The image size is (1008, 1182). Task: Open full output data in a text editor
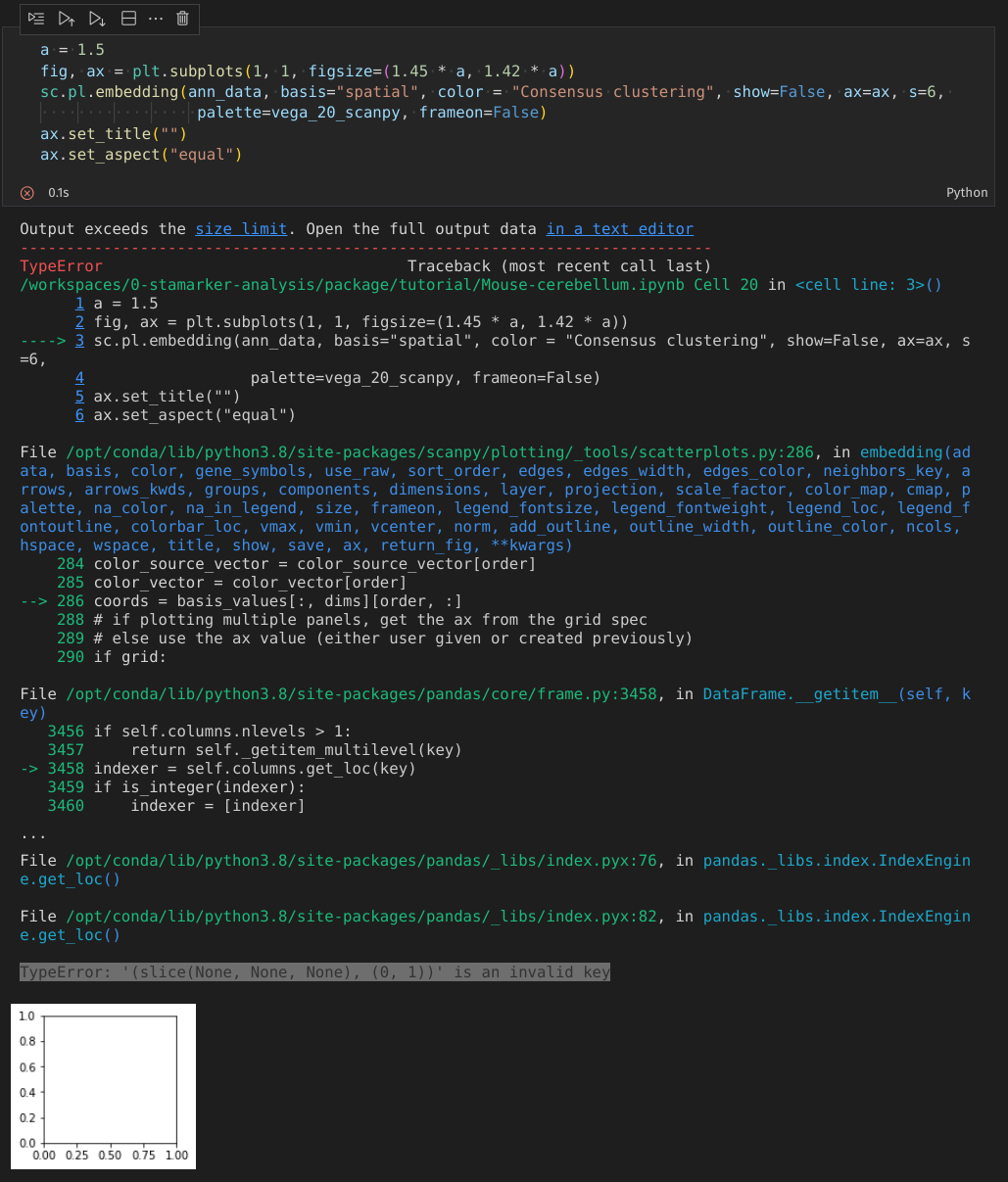point(619,228)
